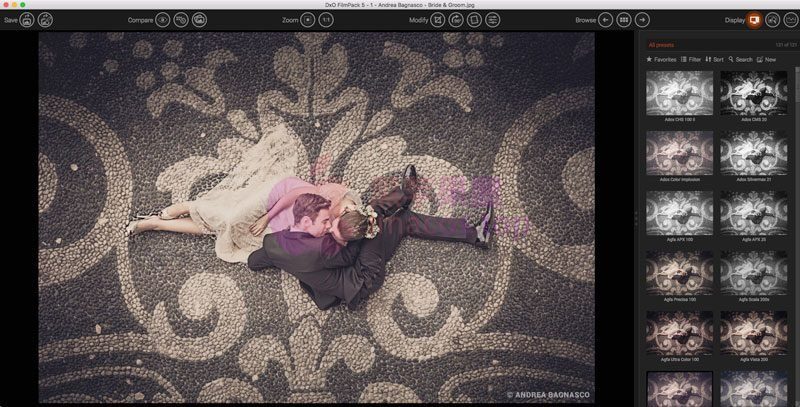Open the presets Sort options
Viewport: 800px width, 407px height.
[x=714, y=60]
